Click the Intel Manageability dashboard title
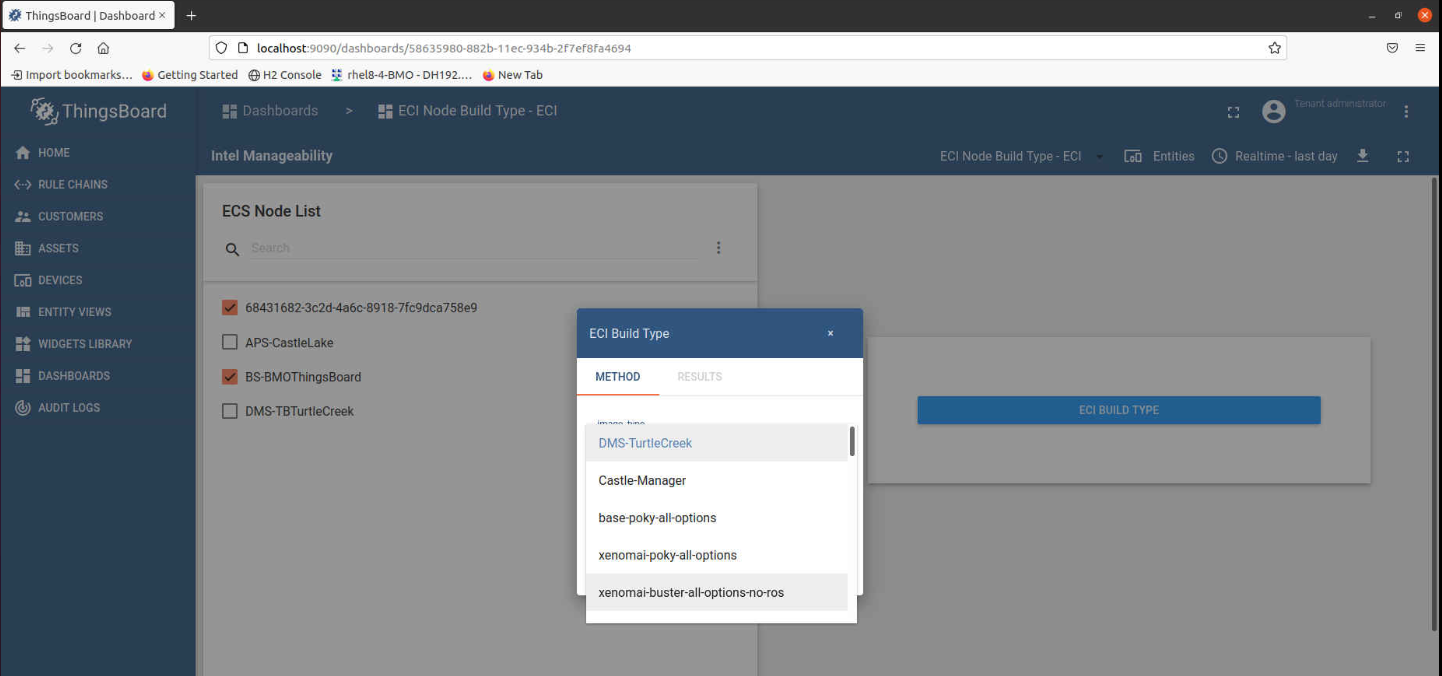Image resolution: width=1442 pixels, height=676 pixels. (272, 156)
